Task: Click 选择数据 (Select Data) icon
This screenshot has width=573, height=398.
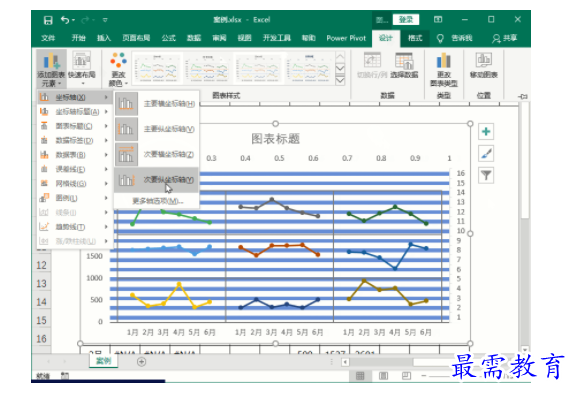Action: [404, 66]
